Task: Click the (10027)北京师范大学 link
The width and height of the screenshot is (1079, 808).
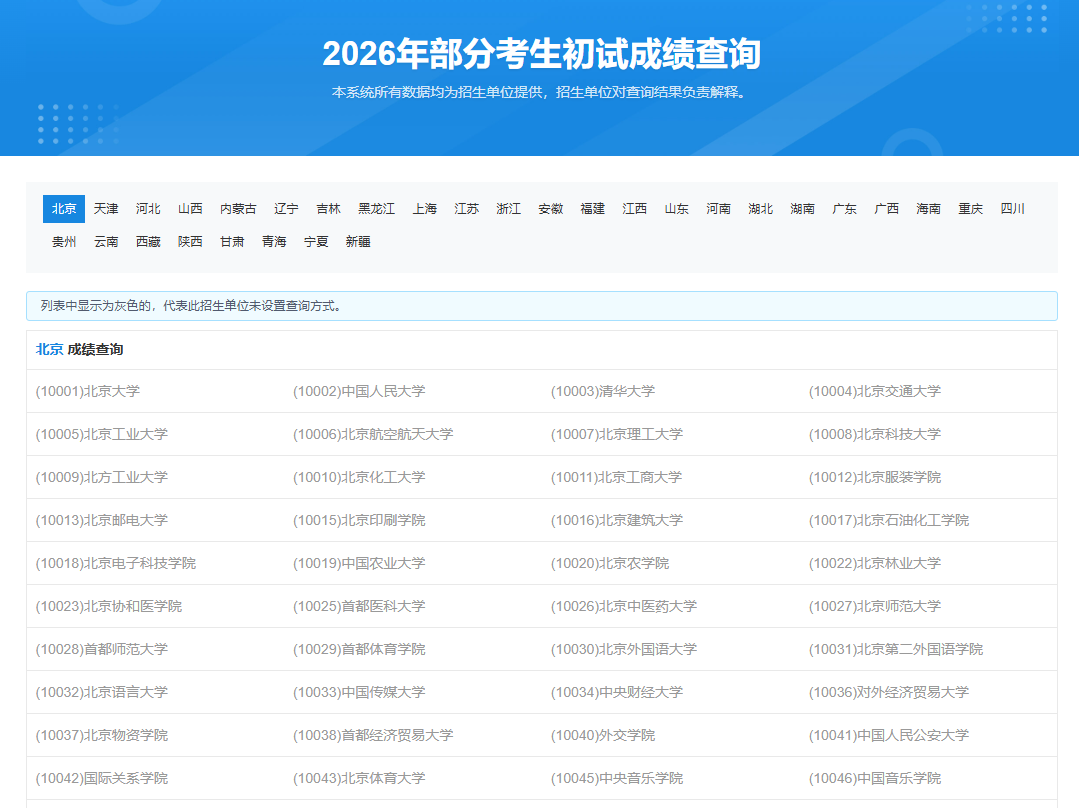Action: [874, 606]
